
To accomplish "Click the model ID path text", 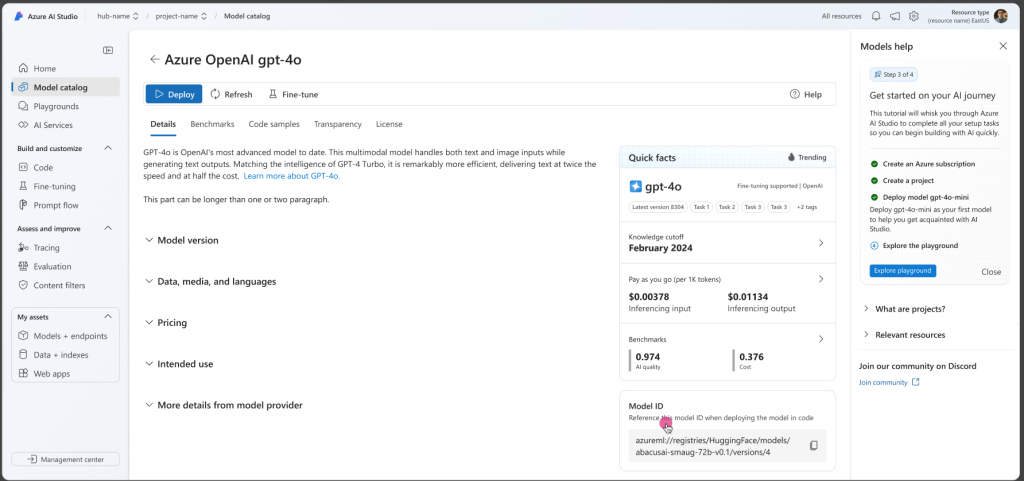I will point(712,446).
